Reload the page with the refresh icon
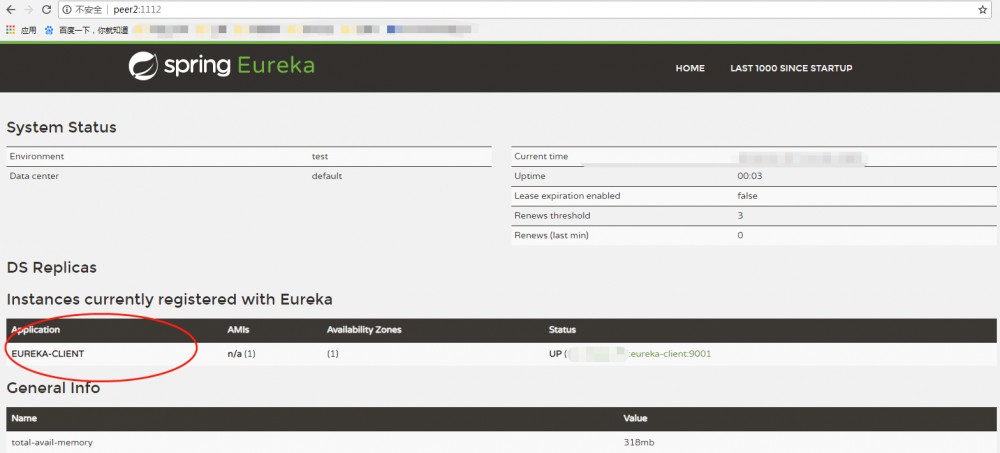Viewport: 1000px width, 453px height. 46,10
